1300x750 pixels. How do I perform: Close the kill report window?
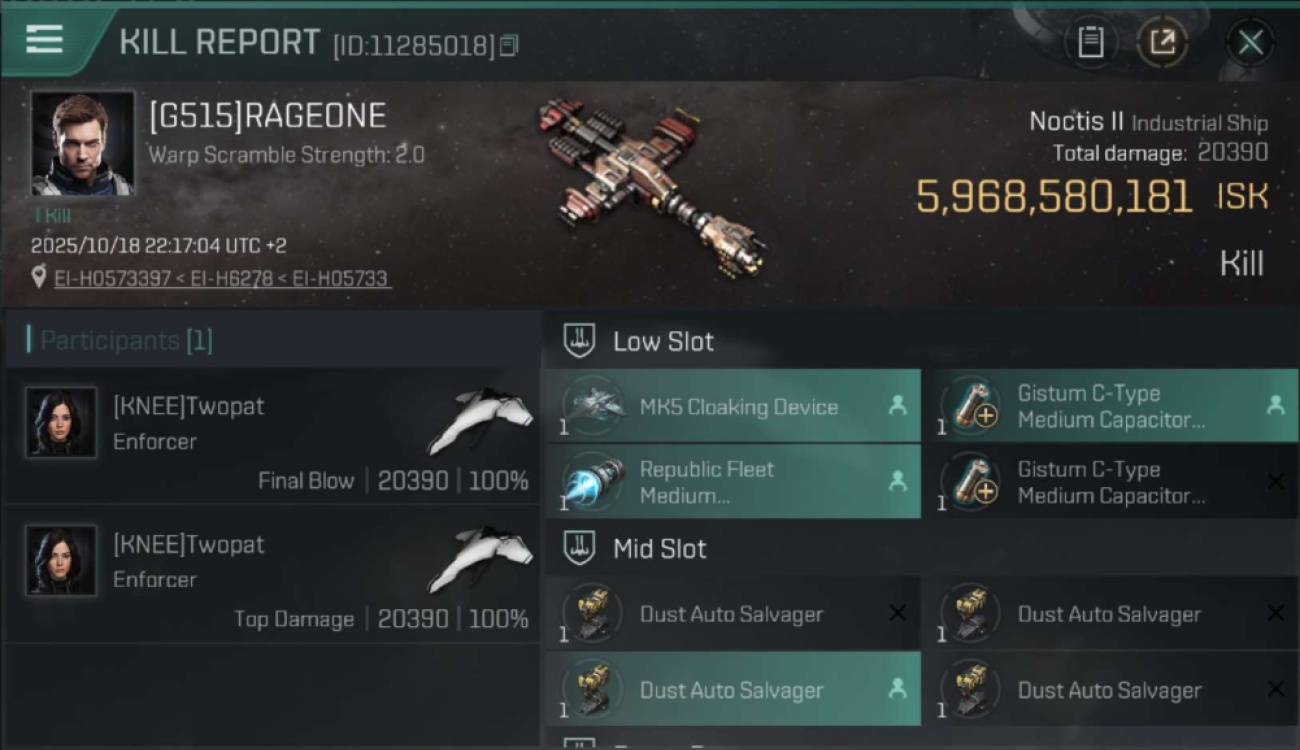(1250, 42)
